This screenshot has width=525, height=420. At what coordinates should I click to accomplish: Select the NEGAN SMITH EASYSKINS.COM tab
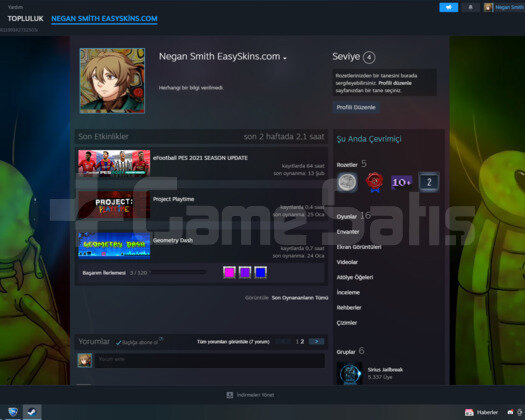104,19
